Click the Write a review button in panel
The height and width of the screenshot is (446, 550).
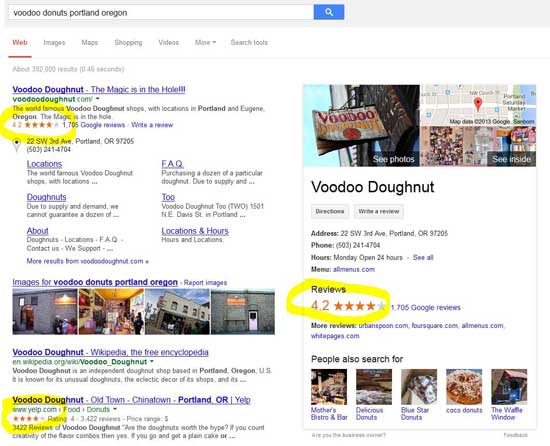coord(378,211)
